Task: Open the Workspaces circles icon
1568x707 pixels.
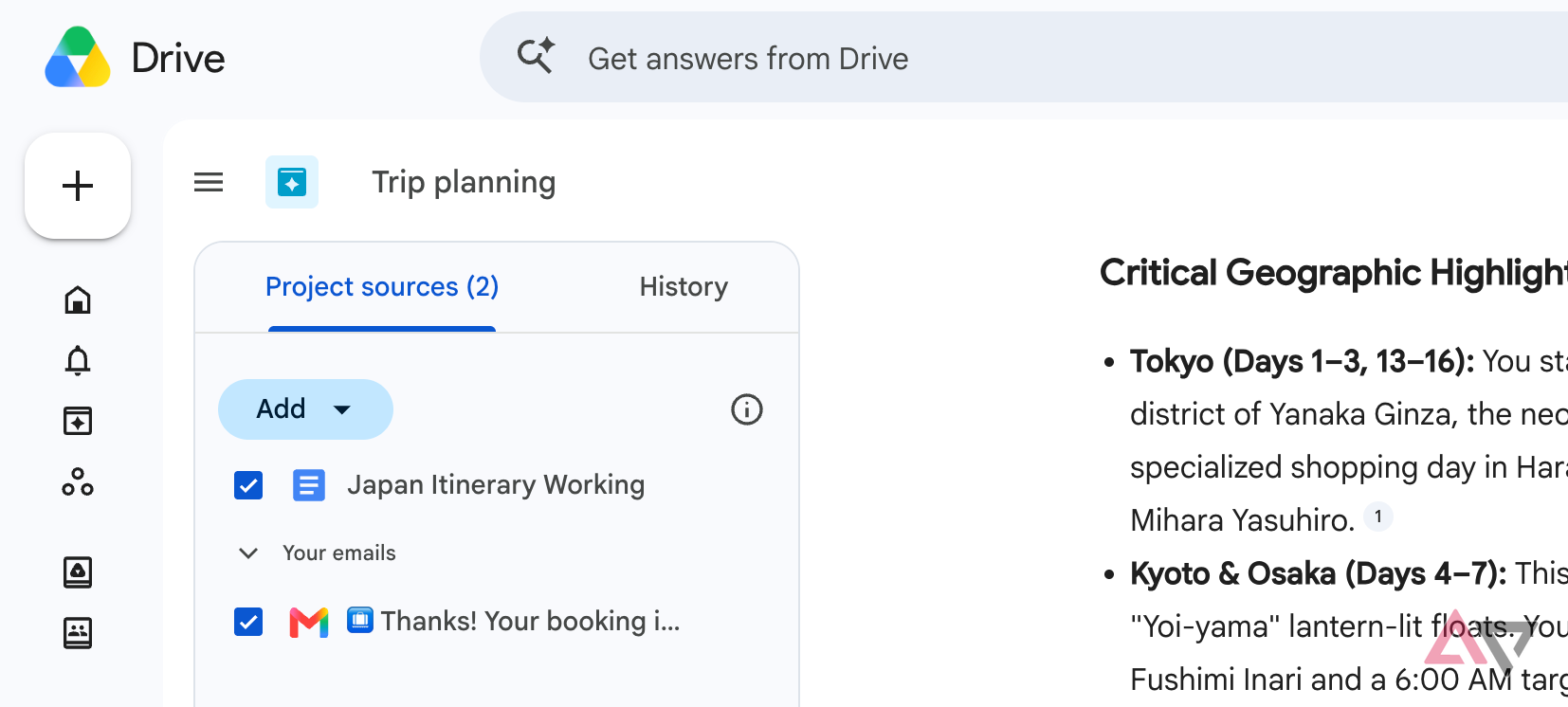Action: [x=78, y=482]
